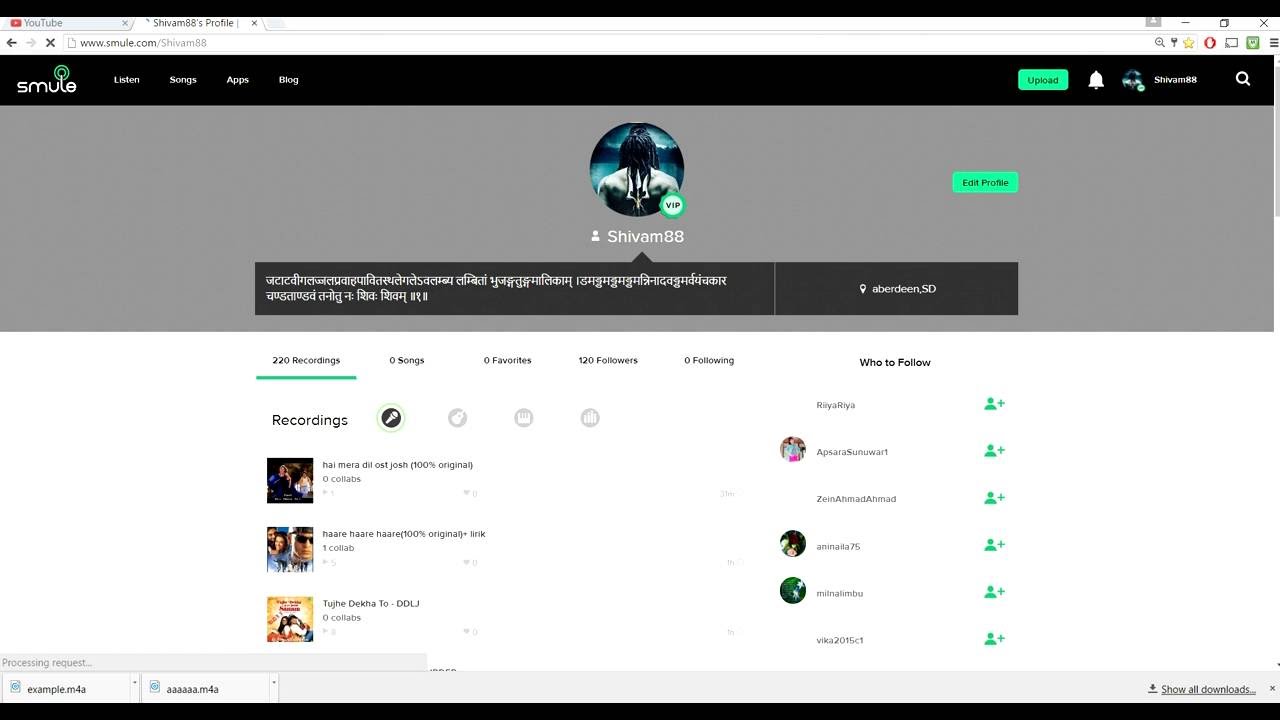The height and width of the screenshot is (720, 1280).
Task: Click the aberdeen,SD location text
Action: [904, 289]
